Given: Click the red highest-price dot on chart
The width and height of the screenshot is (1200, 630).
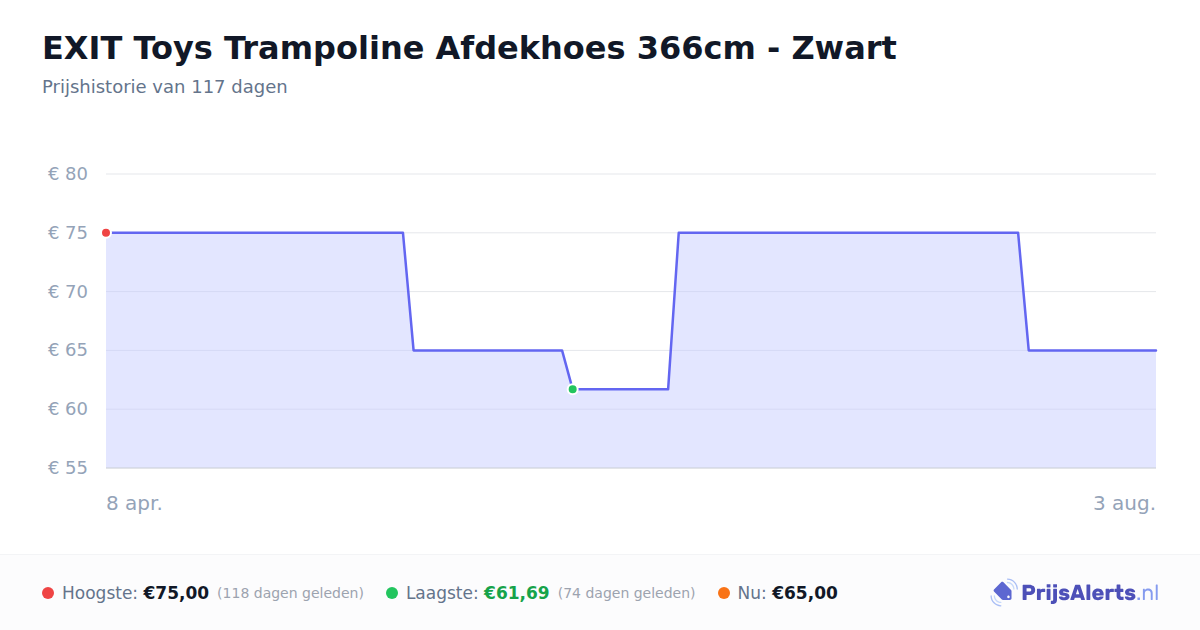Looking at the screenshot, I should pos(106,233).
